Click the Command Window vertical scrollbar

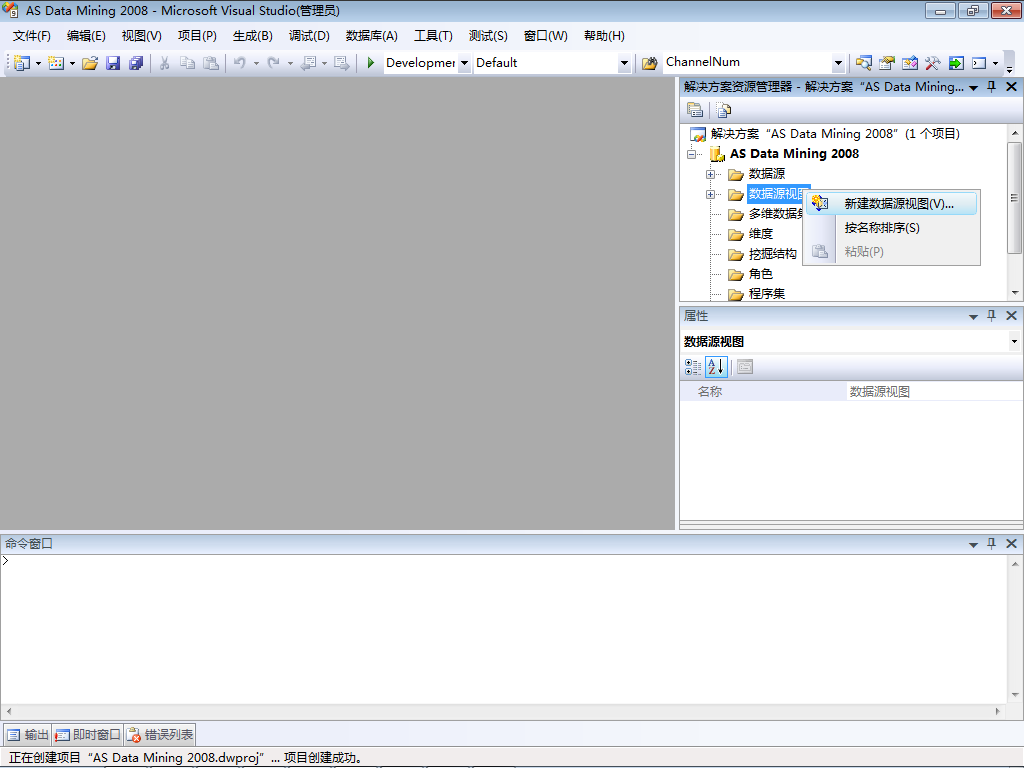coord(1014,629)
